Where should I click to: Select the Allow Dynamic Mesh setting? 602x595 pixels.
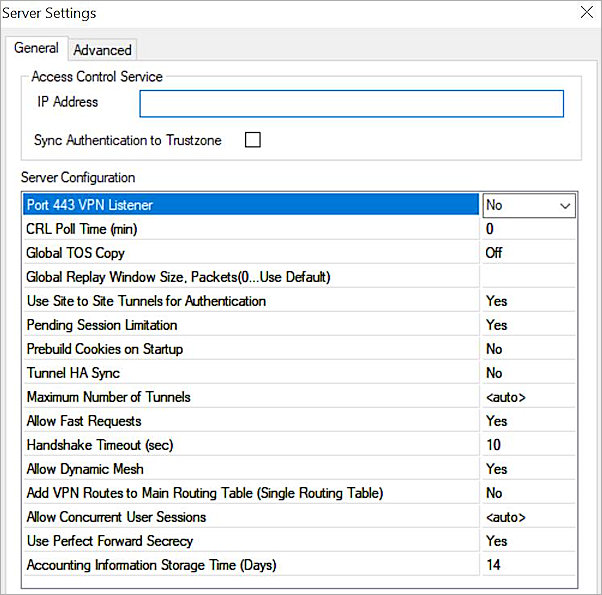point(250,469)
